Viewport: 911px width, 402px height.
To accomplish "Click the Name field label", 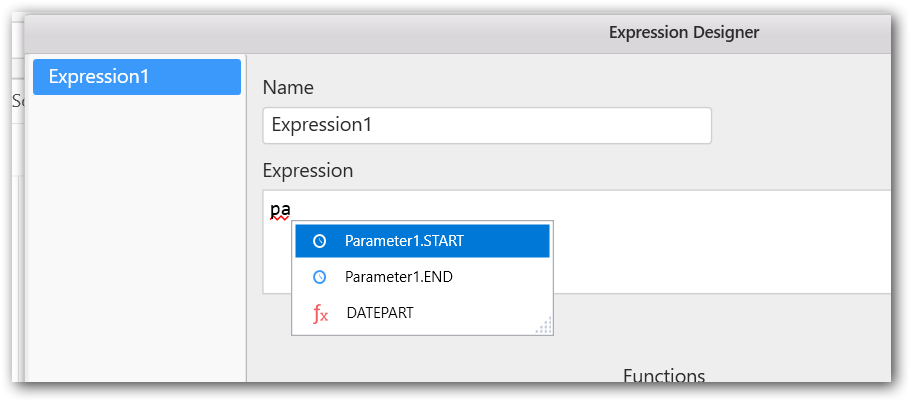I will point(288,88).
